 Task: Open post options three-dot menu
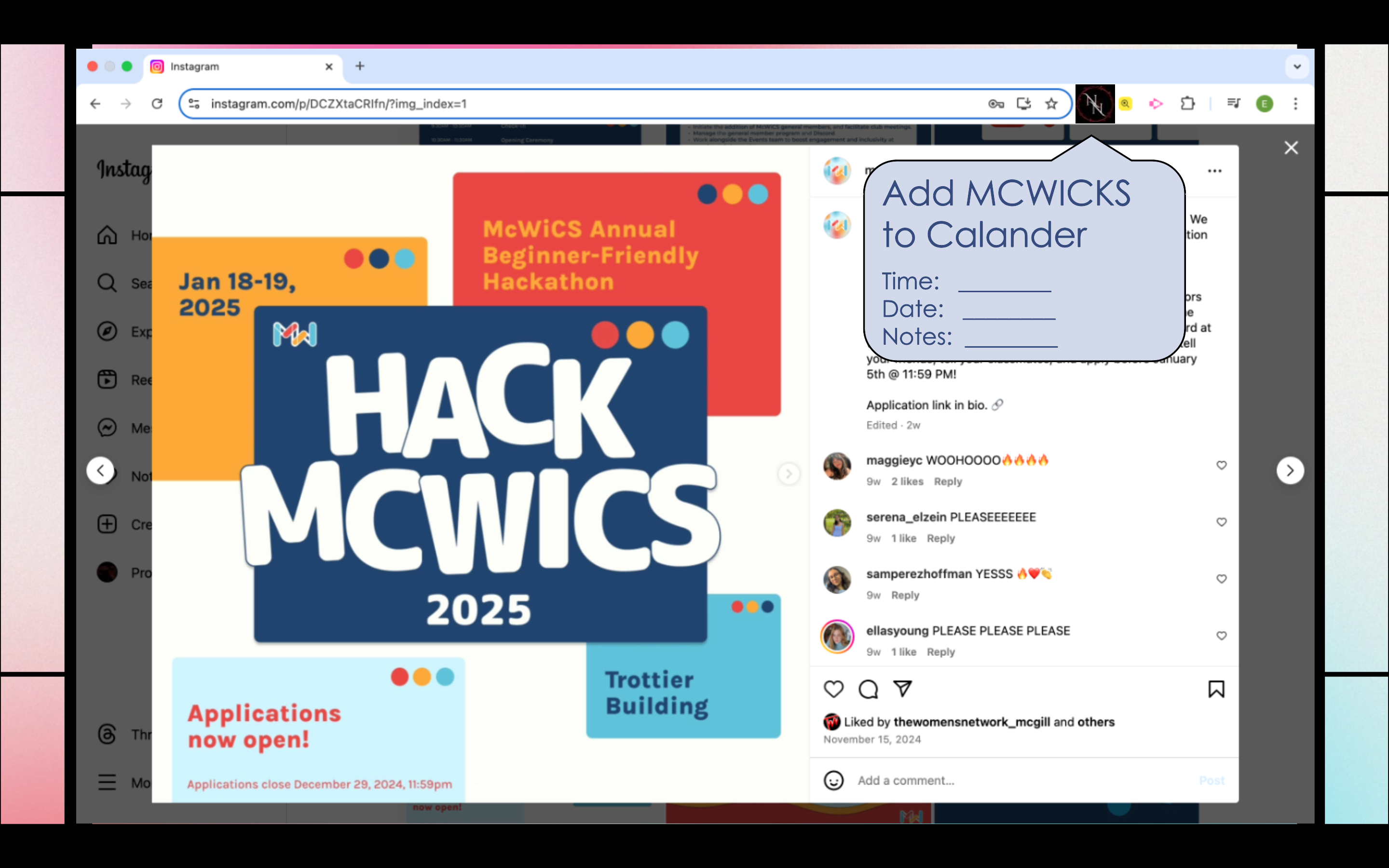1214,171
